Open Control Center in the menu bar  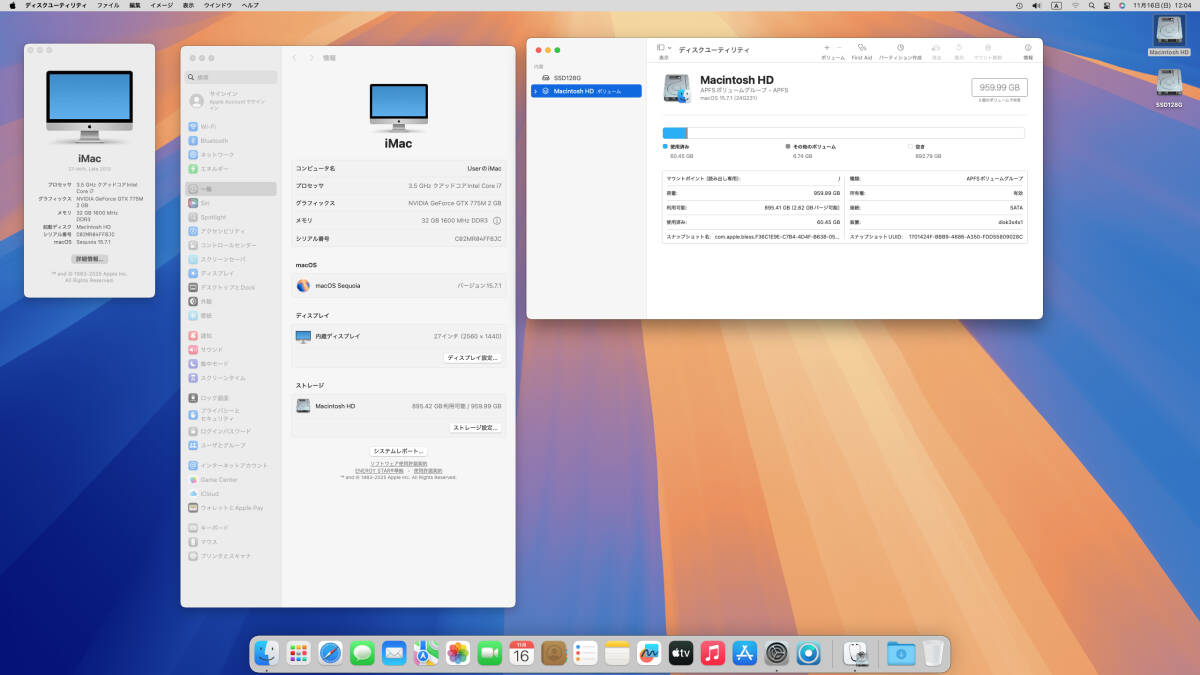coord(1107,5)
